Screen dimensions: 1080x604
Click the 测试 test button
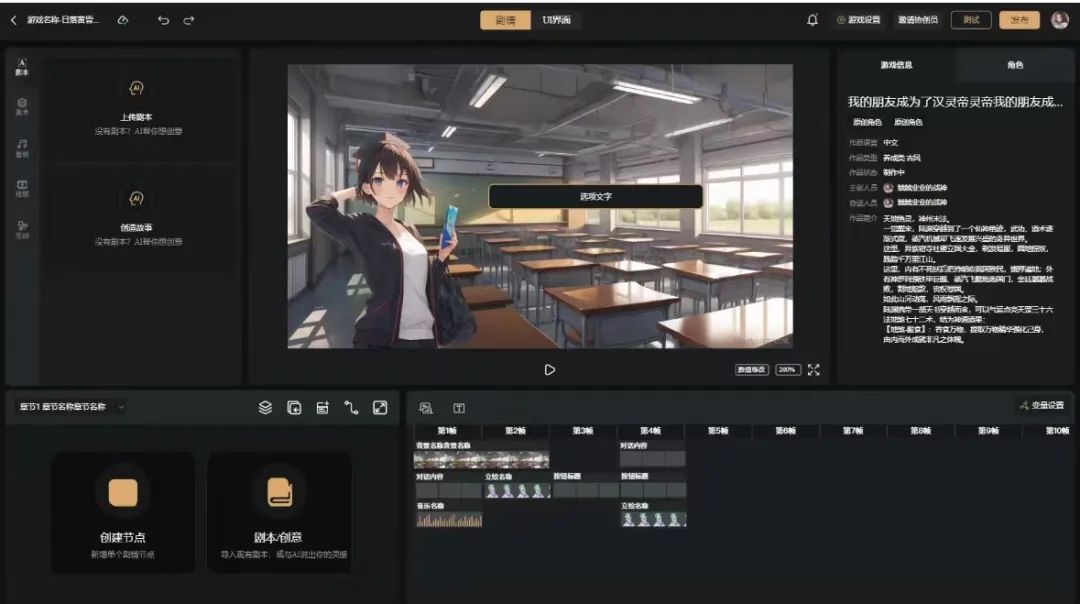pyautogui.click(x=970, y=20)
